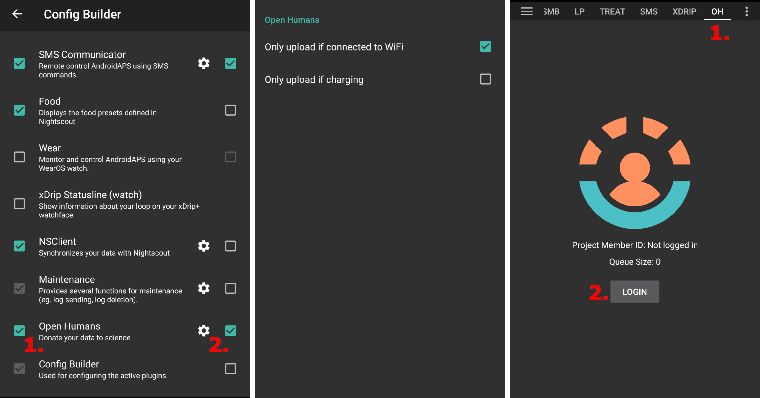Click 'Donate your data to science' description
Viewport: 760px width, 398px height.
[84, 338]
